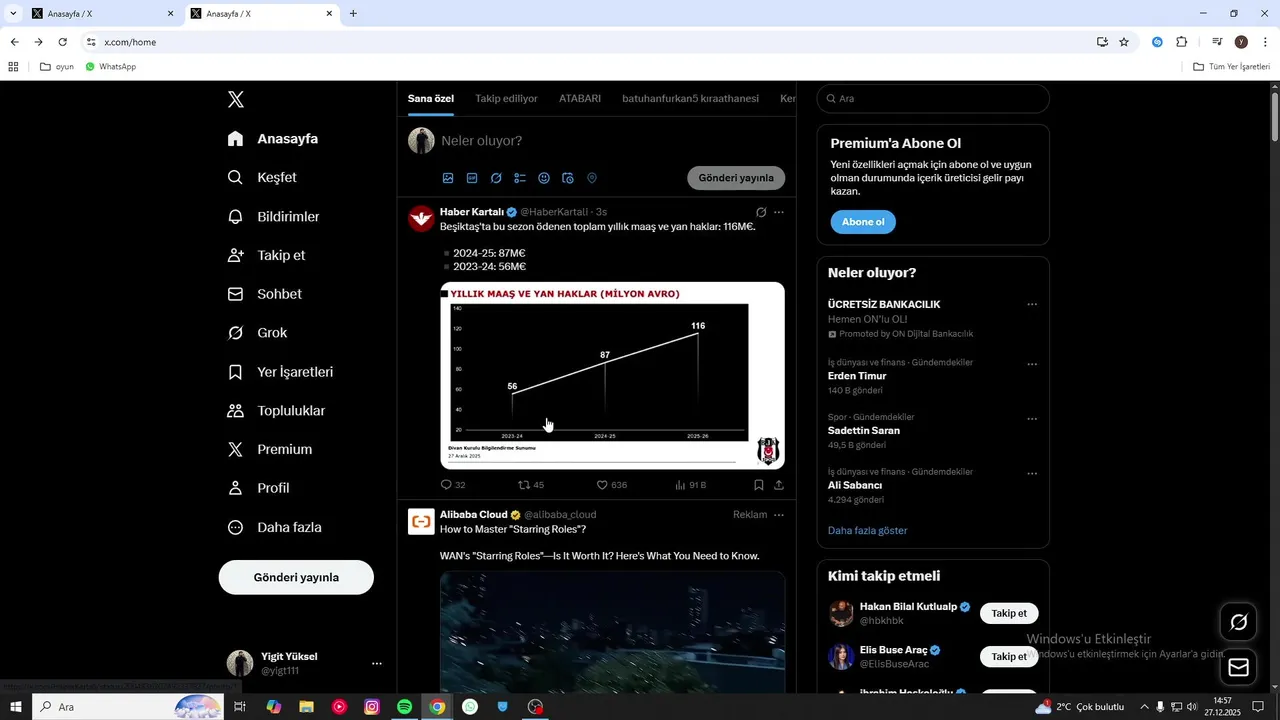
Task: View the Haber Kartalı post analytics
Action: pos(691,485)
